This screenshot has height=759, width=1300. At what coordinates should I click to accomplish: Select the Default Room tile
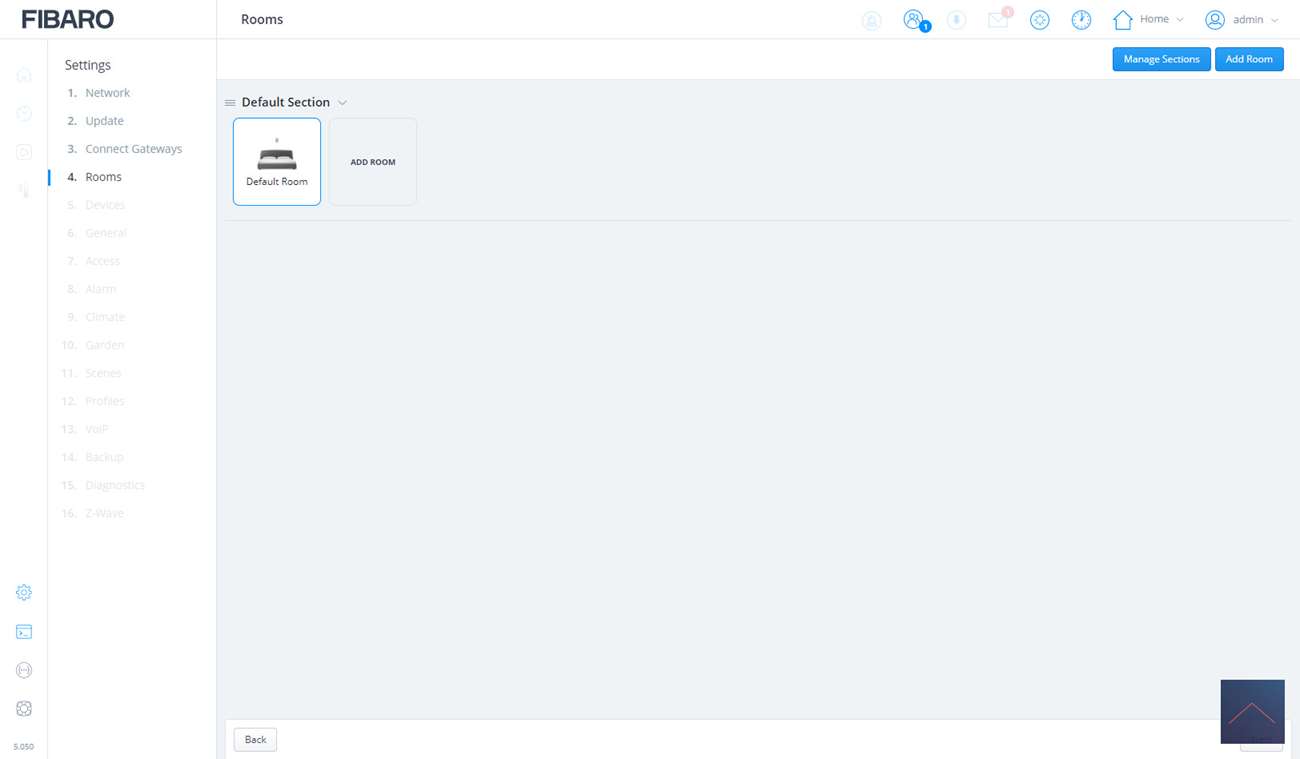point(277,162)
